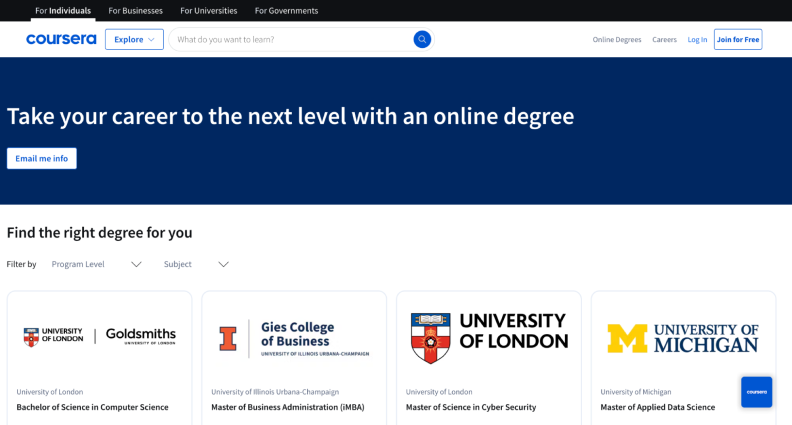
Task: Open the Careers link
Action: [x=664, y=39]
